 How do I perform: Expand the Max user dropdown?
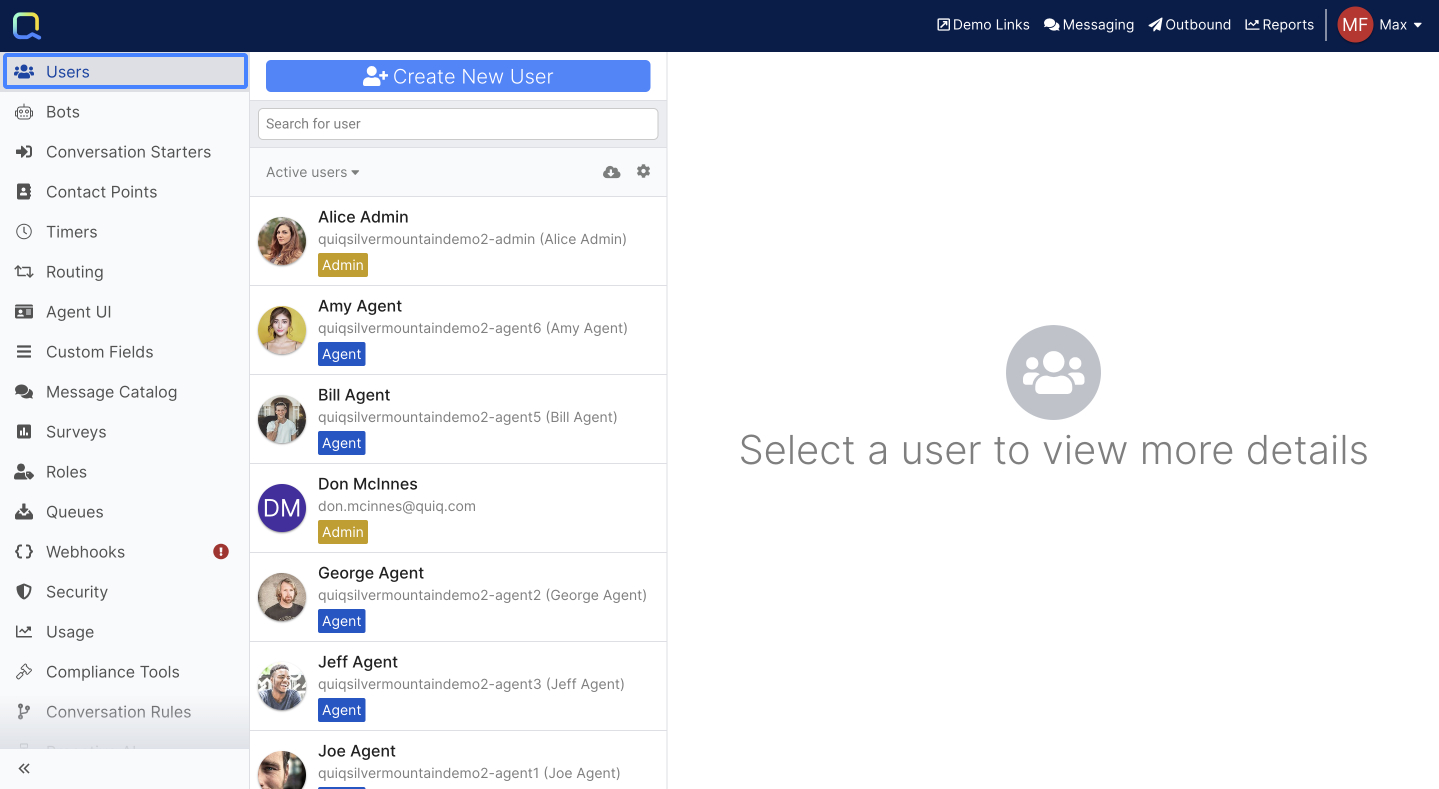click(1401, 25)
